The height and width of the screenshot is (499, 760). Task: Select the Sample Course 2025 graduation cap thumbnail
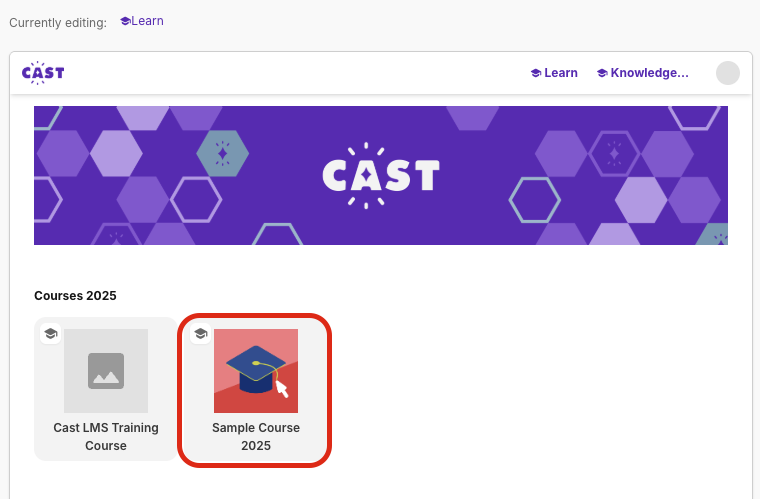[255, 369]
